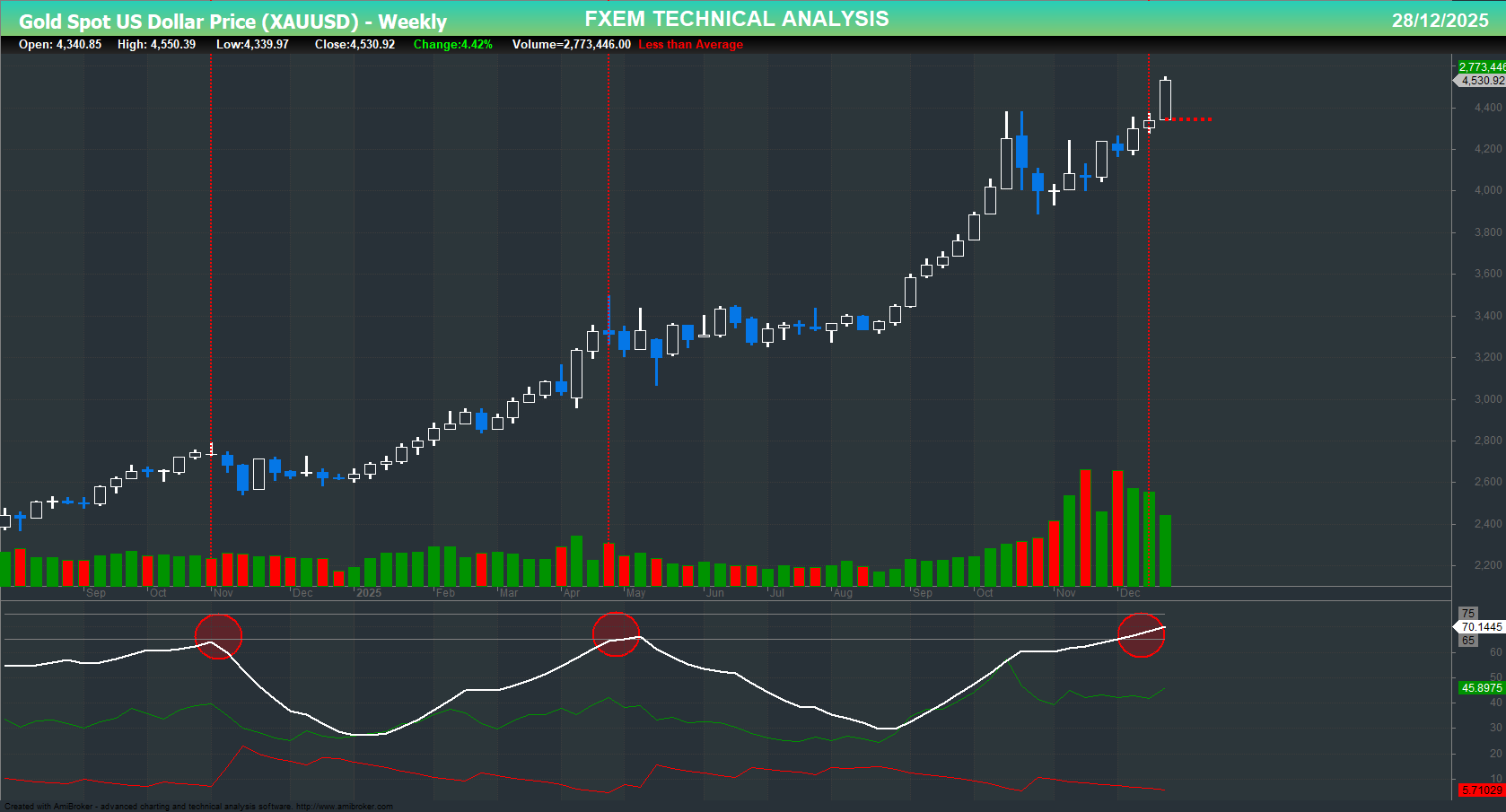Click the RSI upper band label 75

tap(1467, 612)
